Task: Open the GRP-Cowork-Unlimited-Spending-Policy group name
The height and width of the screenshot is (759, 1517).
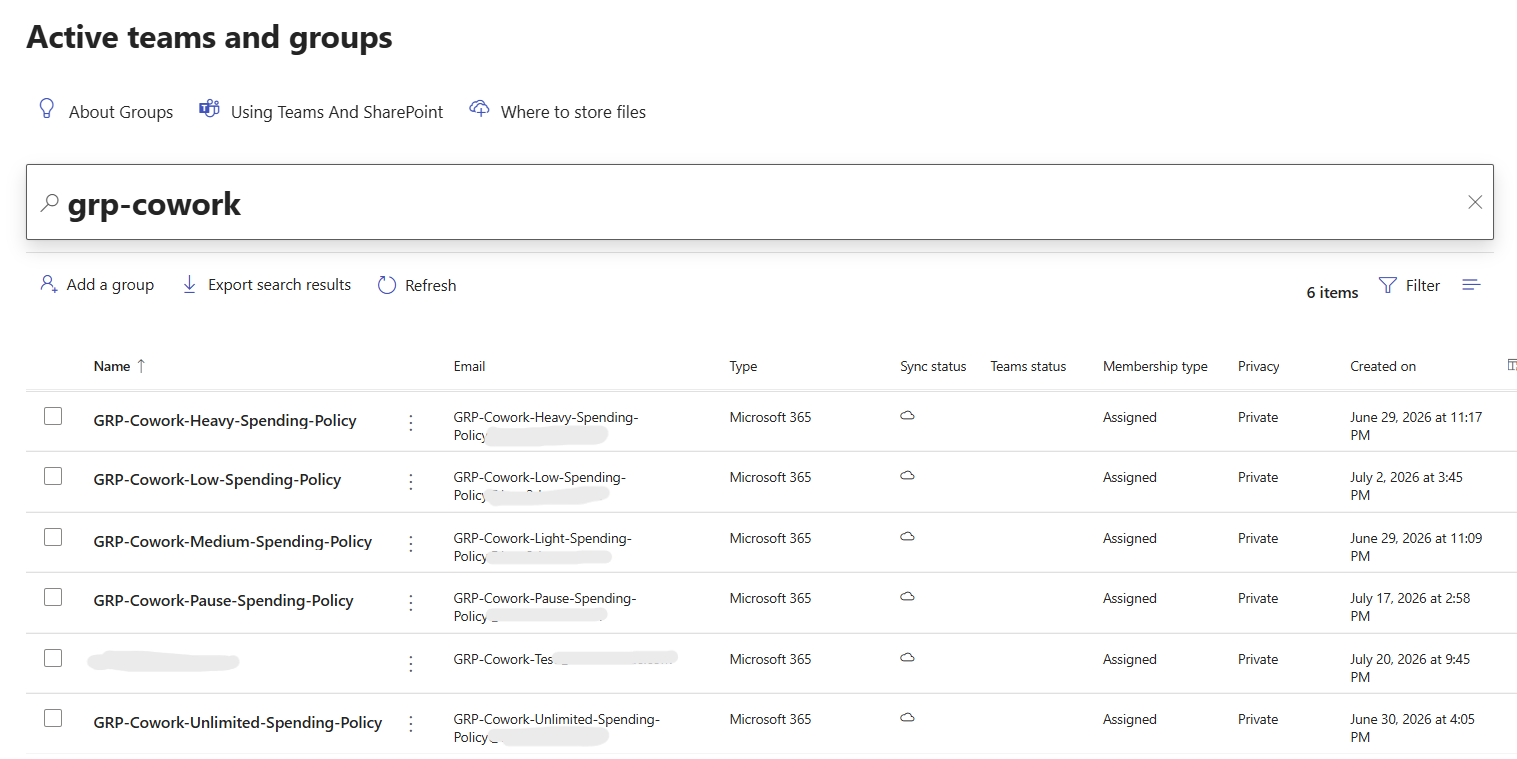Action: [238, 722]
